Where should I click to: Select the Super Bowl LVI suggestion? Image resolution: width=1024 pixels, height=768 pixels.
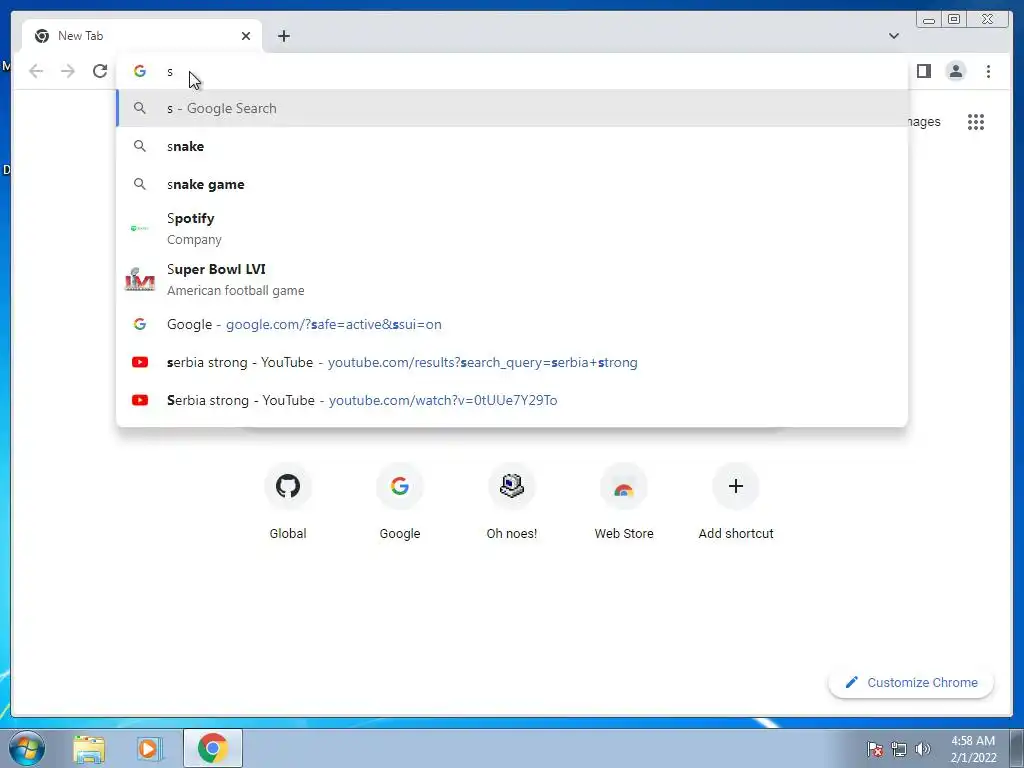(x=512, y=280)
